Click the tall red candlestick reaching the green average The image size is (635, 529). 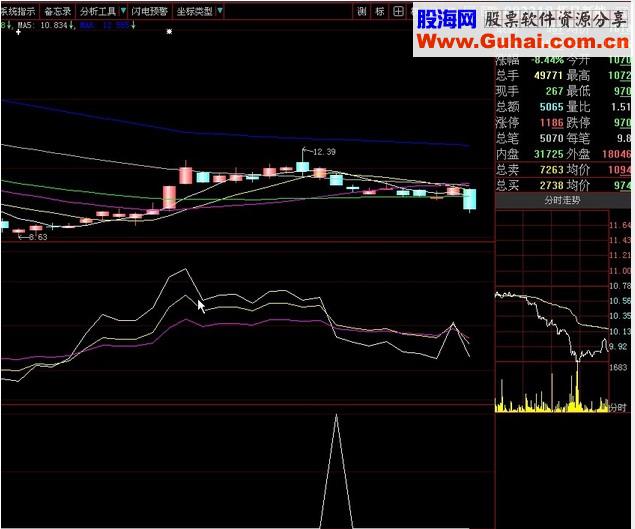point(169,197)
